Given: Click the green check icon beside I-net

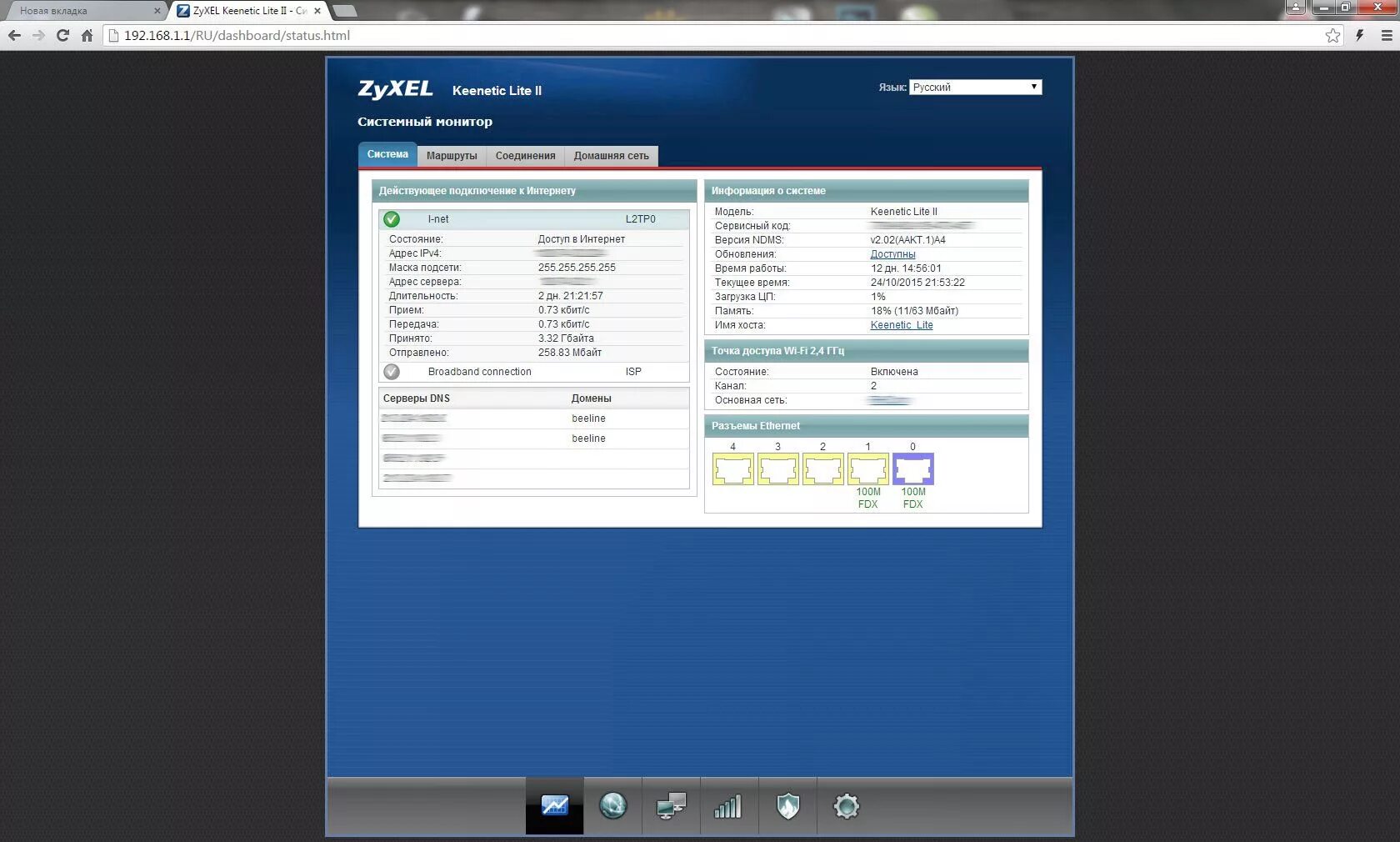Looking at the screenshot, I should click(392, 219).
